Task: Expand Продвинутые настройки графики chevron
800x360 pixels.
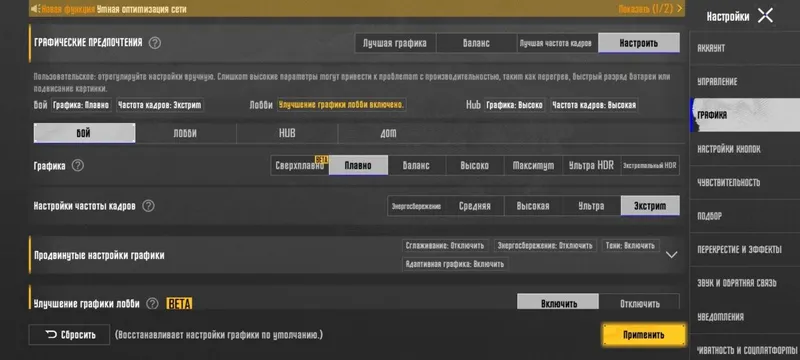Action: coord(672,254)
